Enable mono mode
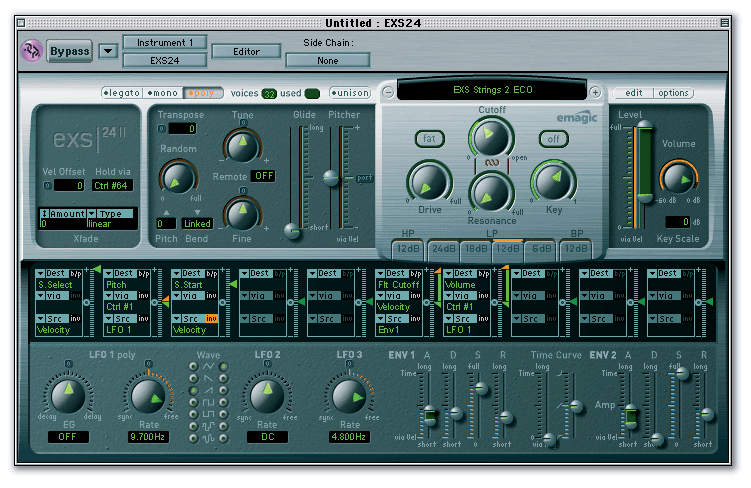The height and width of the screenshot is (488, 751). click(x=163, y=93)
